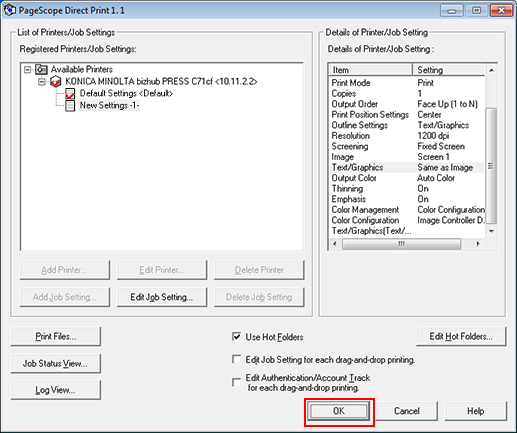This screenshot has width=517, height=433.
Task: Click the Same as Image setting value
Action: [445, 167]
